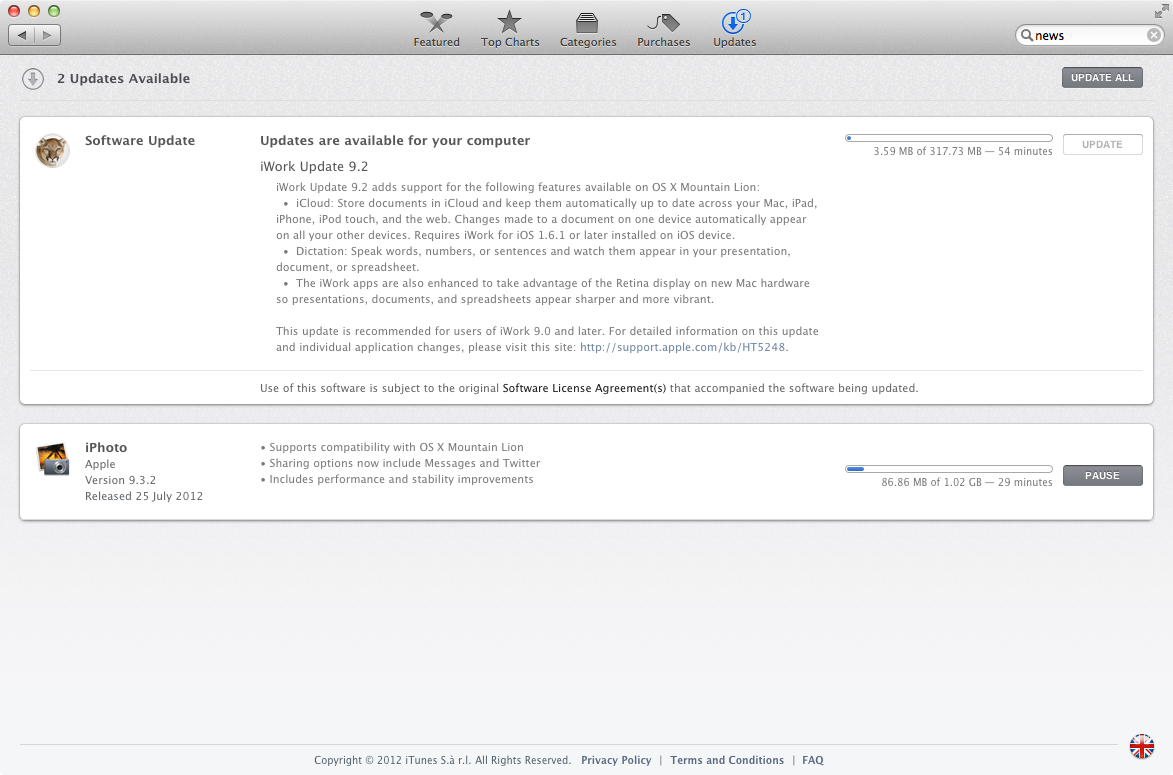Zoom the App Store window
Image resolution: width=1173 pixels, height=775 pixels.
click(x=54, y=11)
